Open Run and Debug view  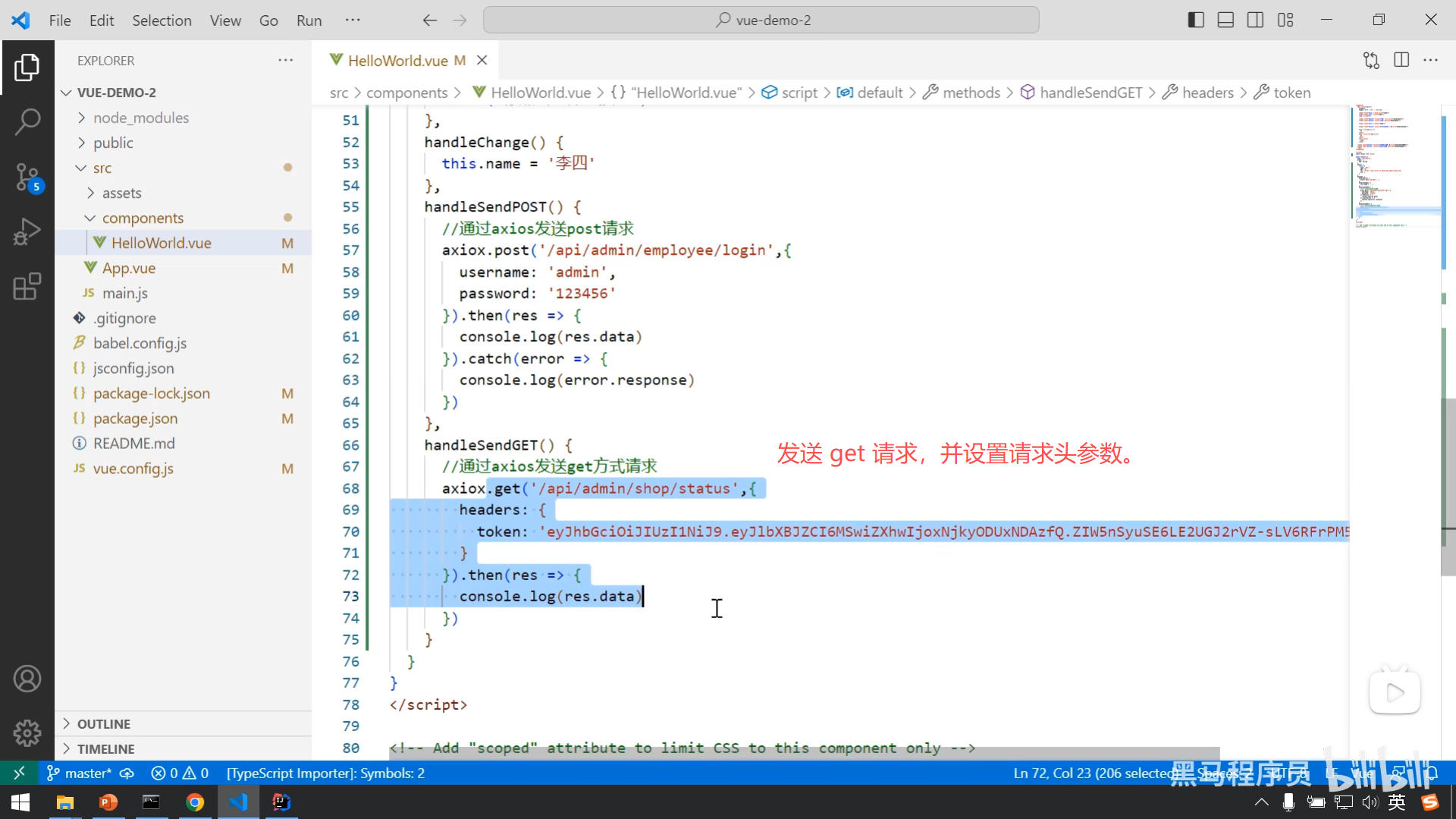coord(27,231)
